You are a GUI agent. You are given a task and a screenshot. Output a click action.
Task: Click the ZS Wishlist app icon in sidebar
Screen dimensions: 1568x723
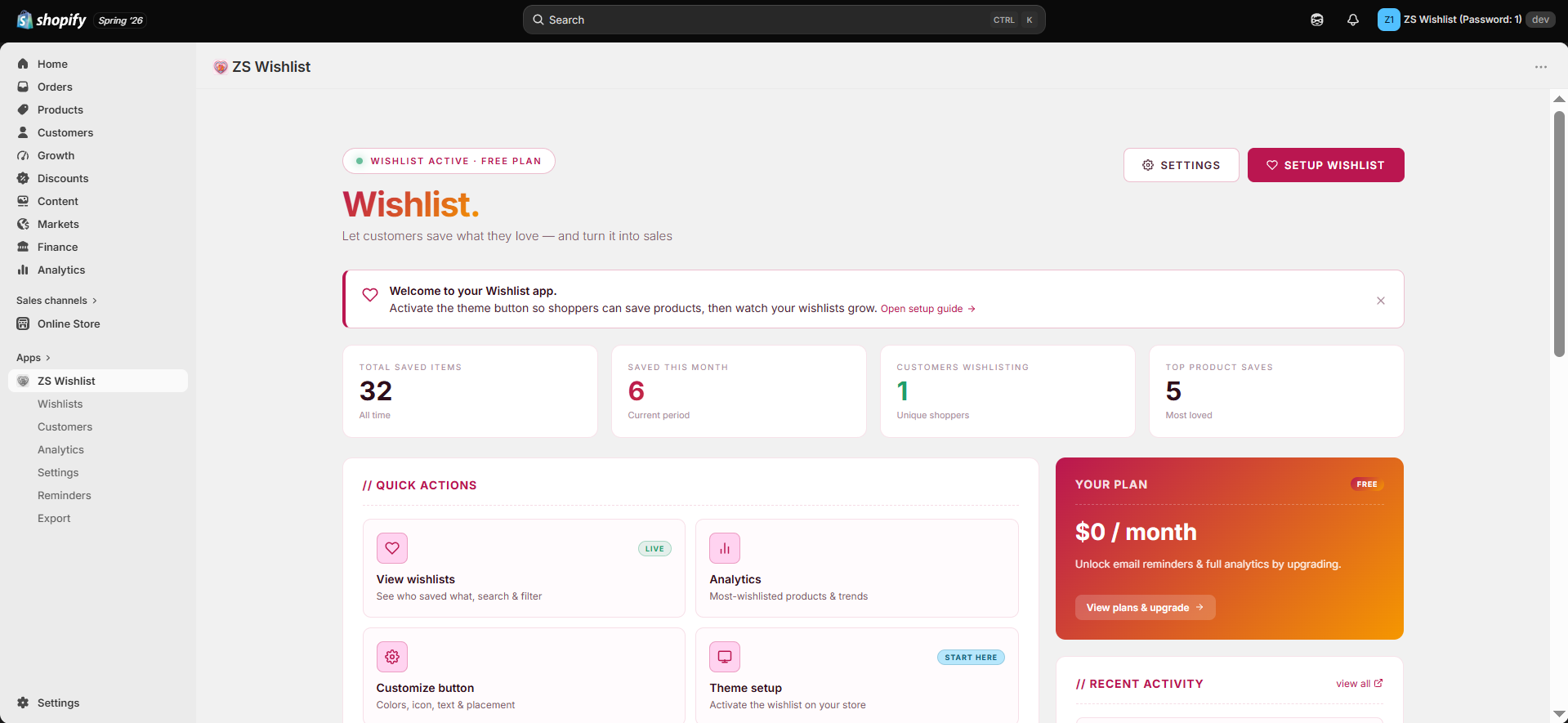pyautogui.click(x=23, y=381)
